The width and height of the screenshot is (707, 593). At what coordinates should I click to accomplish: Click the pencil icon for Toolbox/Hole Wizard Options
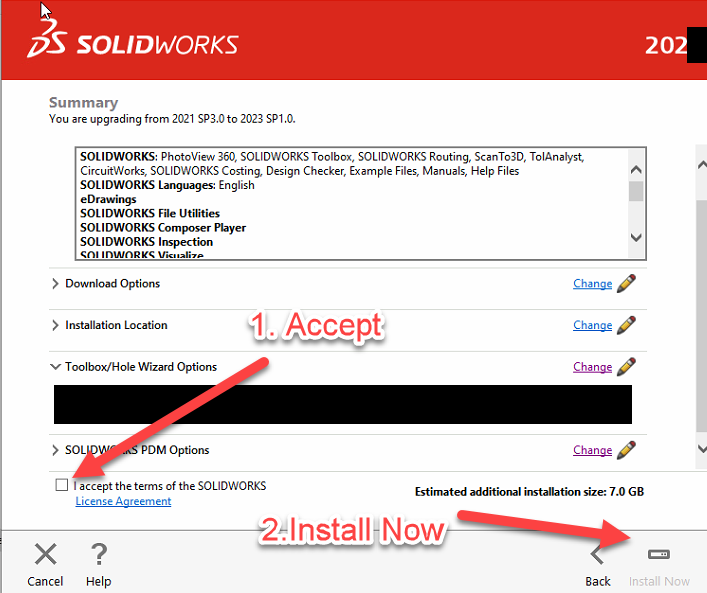click(626, 367)
